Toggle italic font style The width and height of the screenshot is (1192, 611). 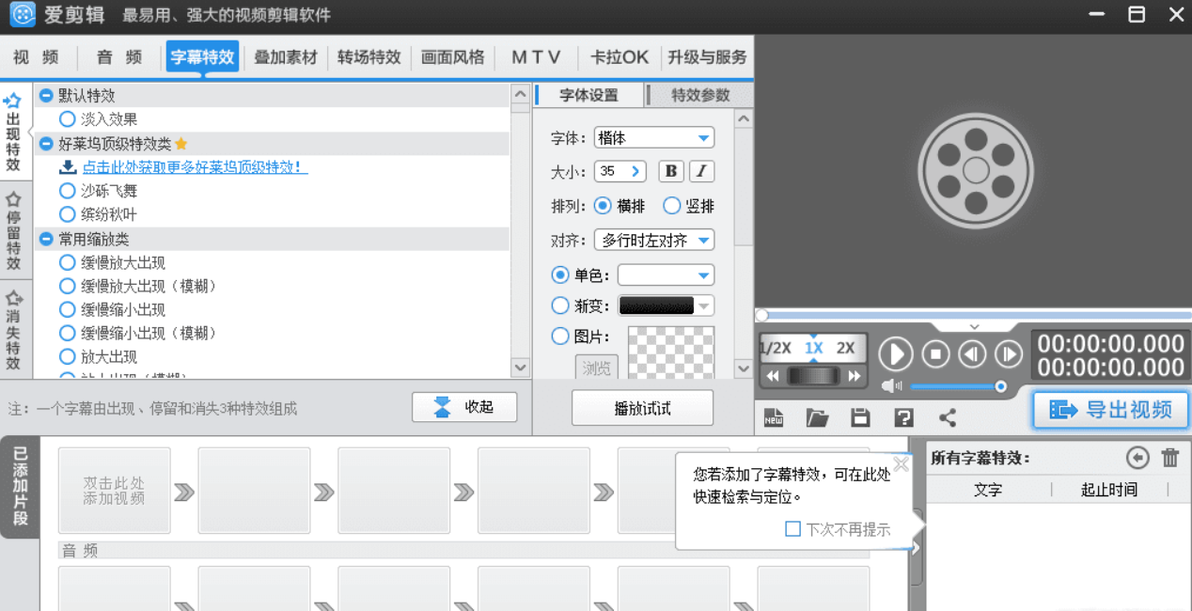pyautogui.click(x=702, y=171)
